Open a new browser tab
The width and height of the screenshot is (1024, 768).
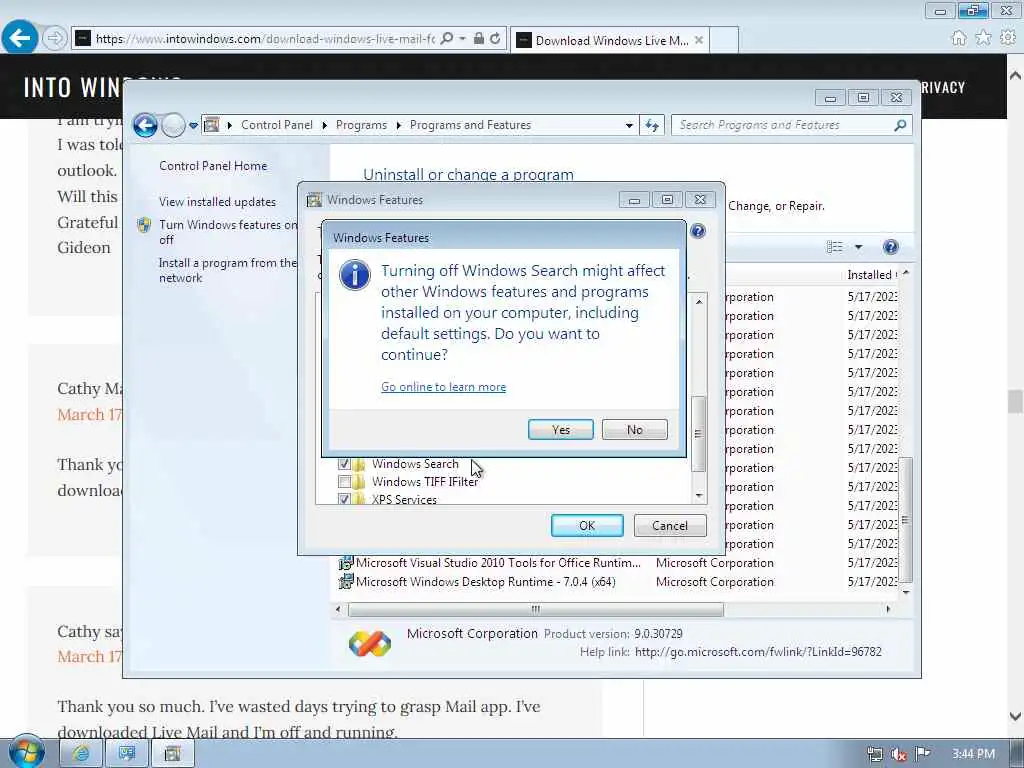pyautogui.click(x=724, y=40)
